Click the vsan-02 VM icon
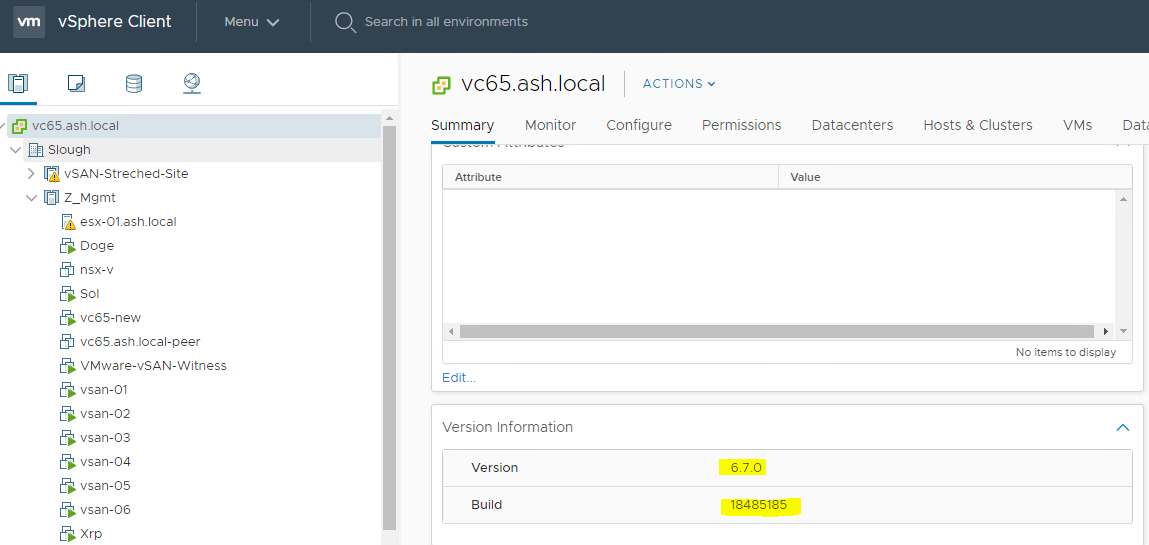 point(67,415)
